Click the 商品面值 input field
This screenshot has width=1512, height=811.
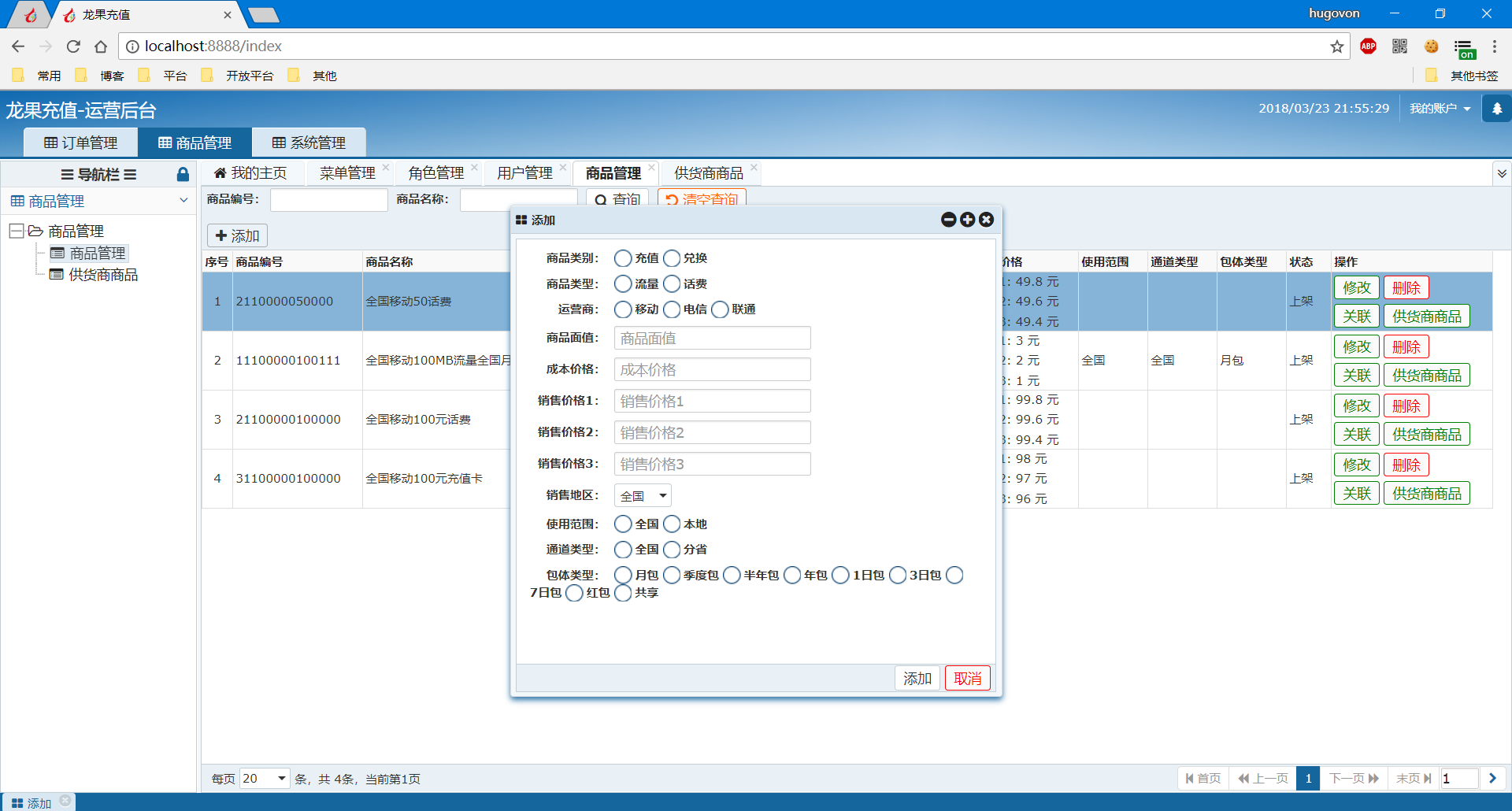pos(712,338)
